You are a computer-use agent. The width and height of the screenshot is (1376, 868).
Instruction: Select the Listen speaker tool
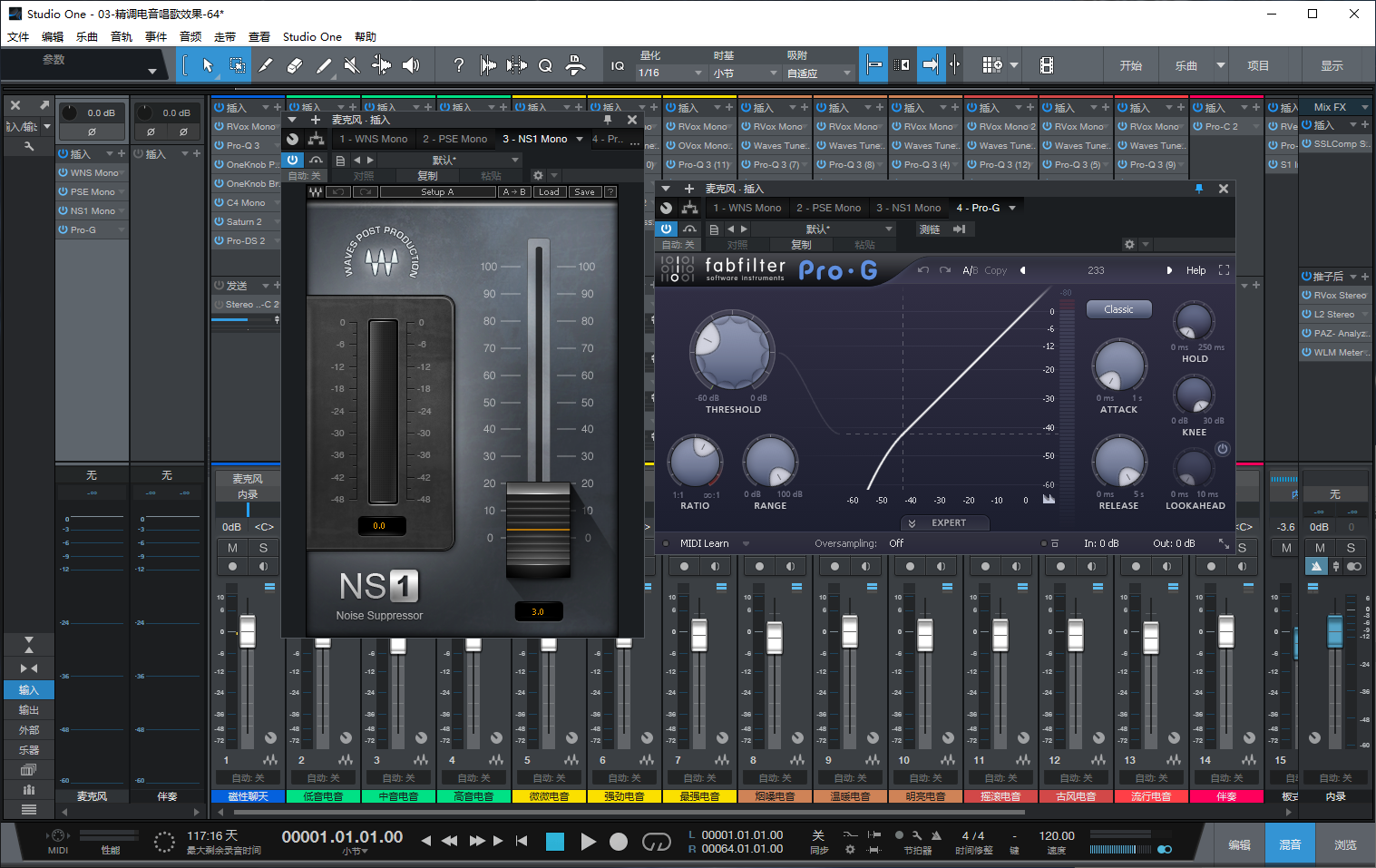coord(411,65)
